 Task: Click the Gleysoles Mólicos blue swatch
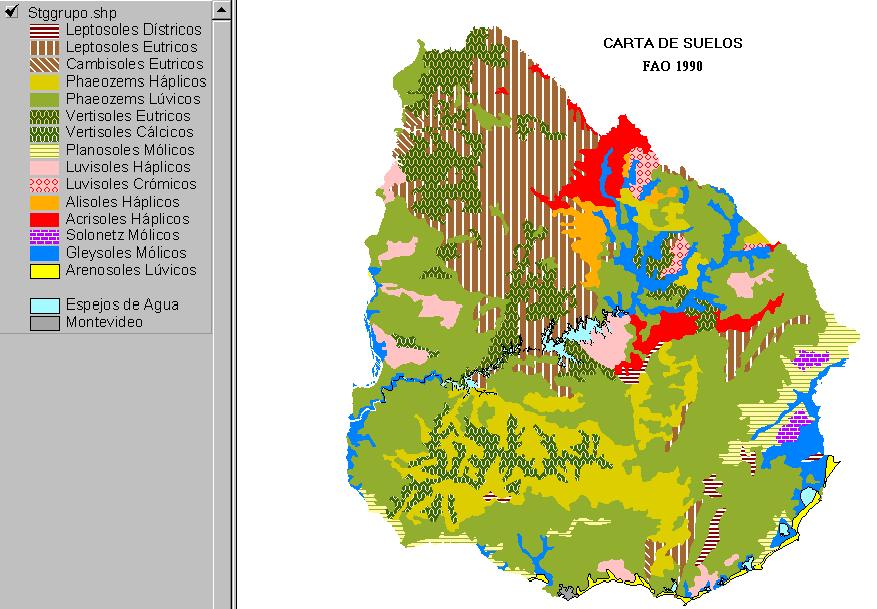(45, 253)
